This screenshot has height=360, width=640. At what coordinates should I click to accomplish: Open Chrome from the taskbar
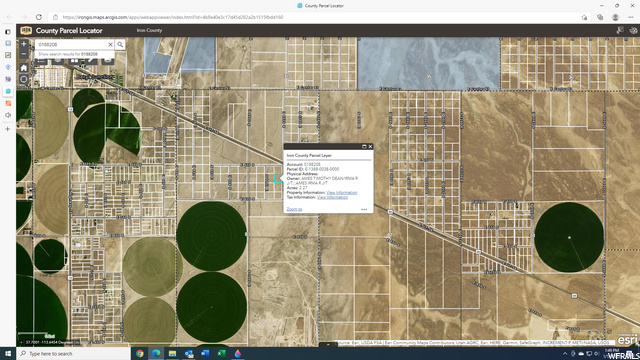[140, 353]
